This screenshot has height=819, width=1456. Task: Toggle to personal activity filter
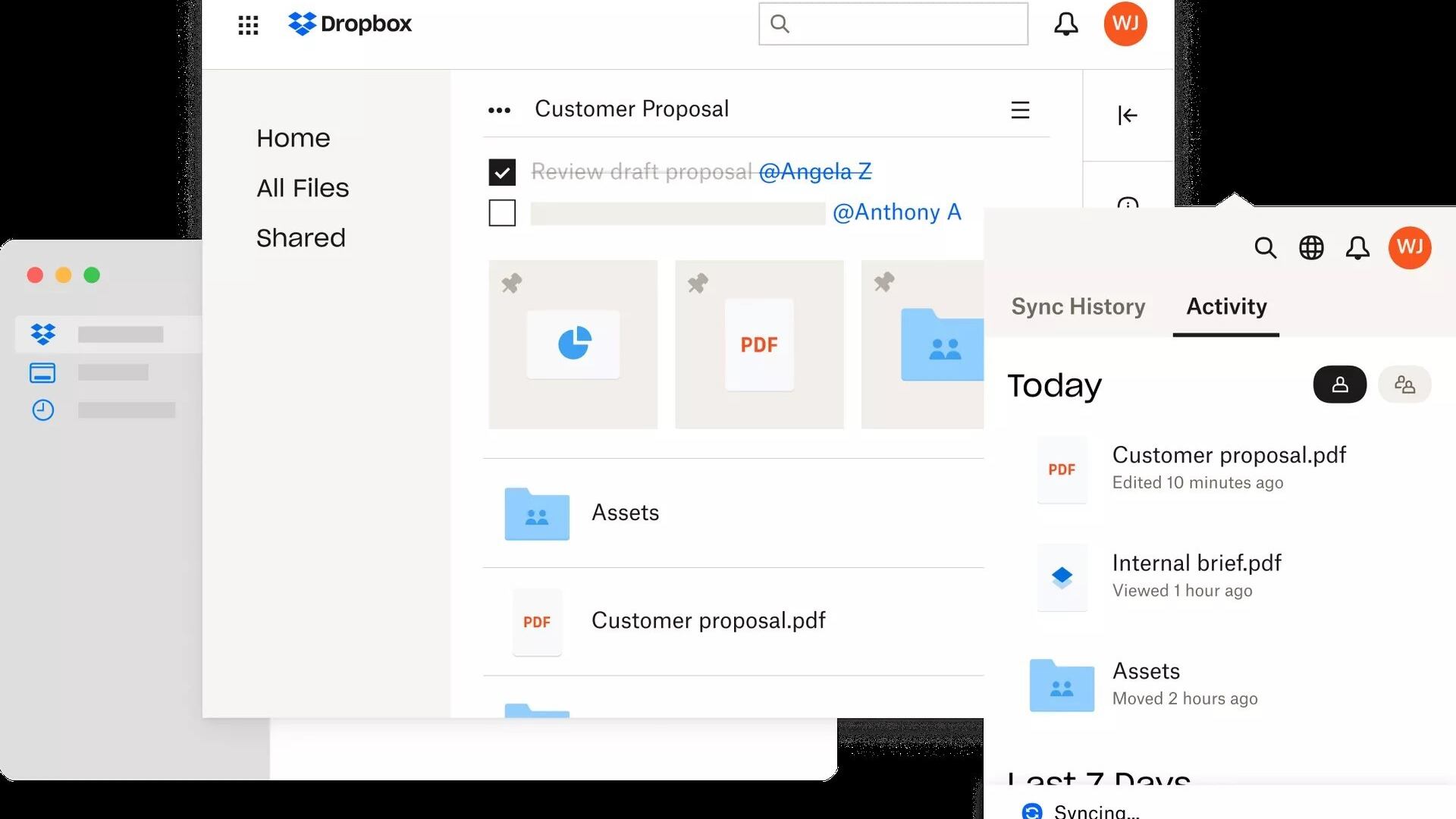(x=1339, y=384)
